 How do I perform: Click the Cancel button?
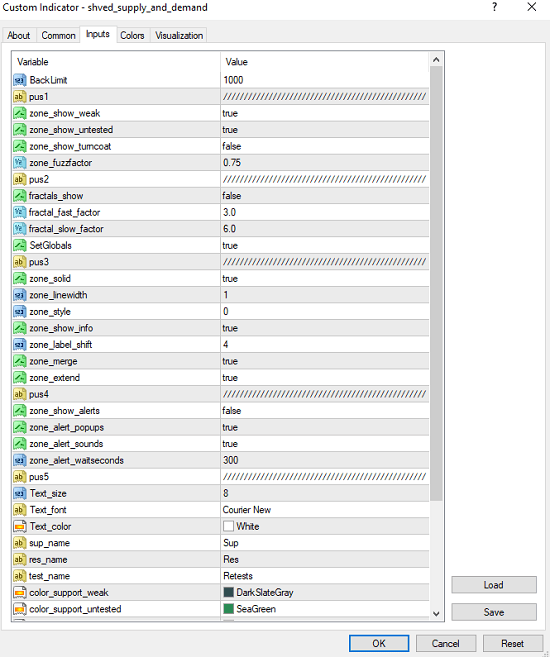click(x=446, y=643)
